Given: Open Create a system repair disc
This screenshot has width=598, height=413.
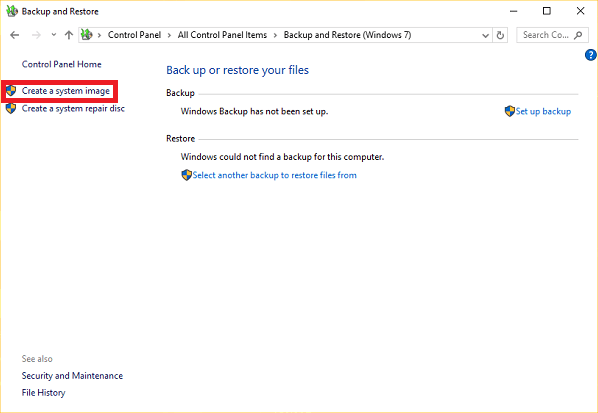Looking at the screenshot, I should pyautogui.click(x=73, y=108).
